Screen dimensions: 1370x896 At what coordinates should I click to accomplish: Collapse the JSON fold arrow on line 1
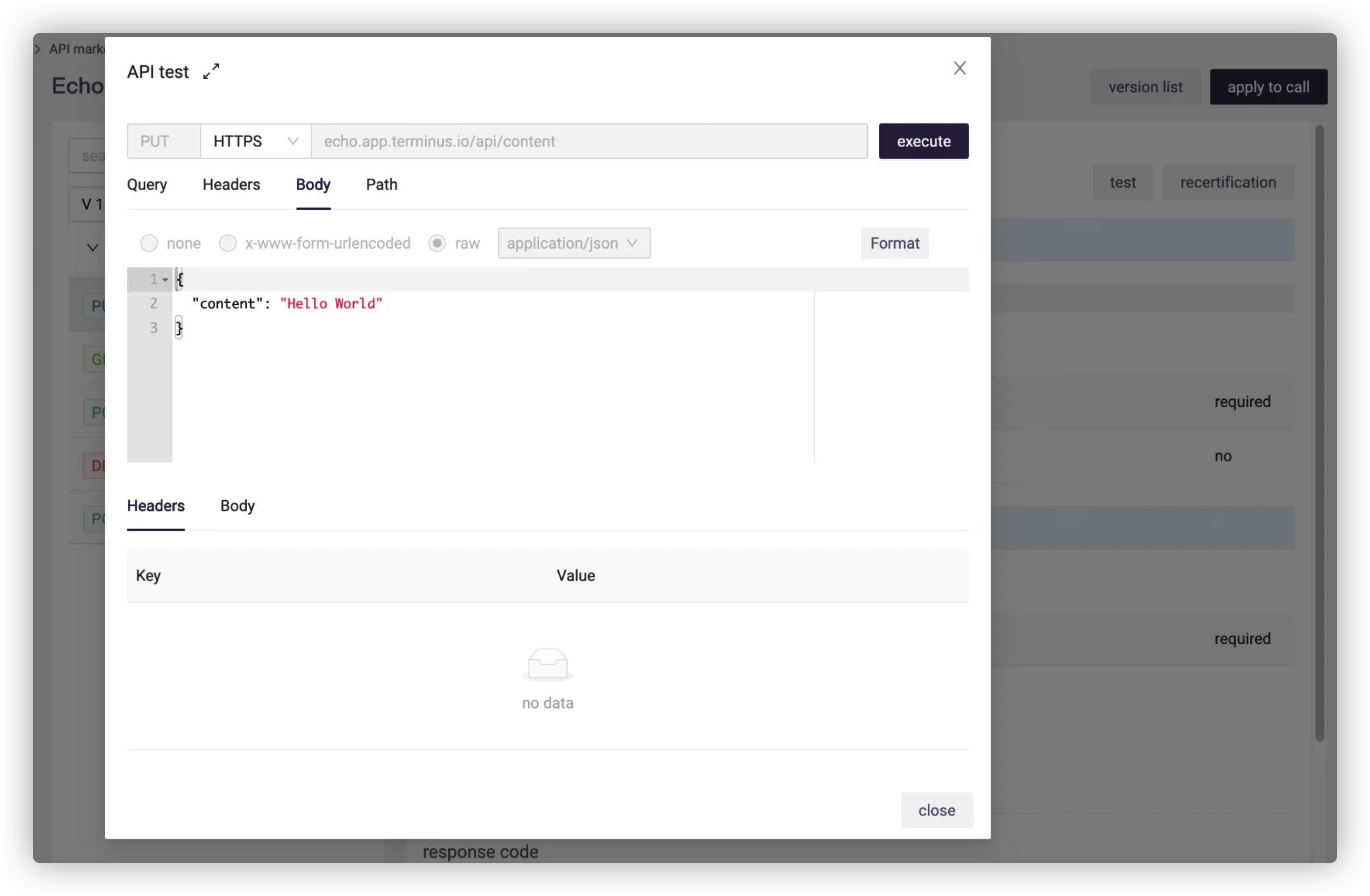(165, 280)
